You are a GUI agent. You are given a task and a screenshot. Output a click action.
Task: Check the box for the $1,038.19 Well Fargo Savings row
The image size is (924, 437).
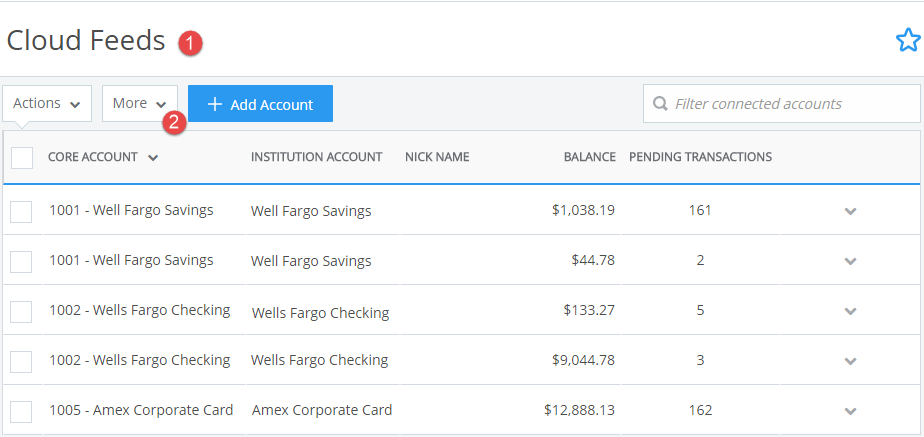[21, 211]
